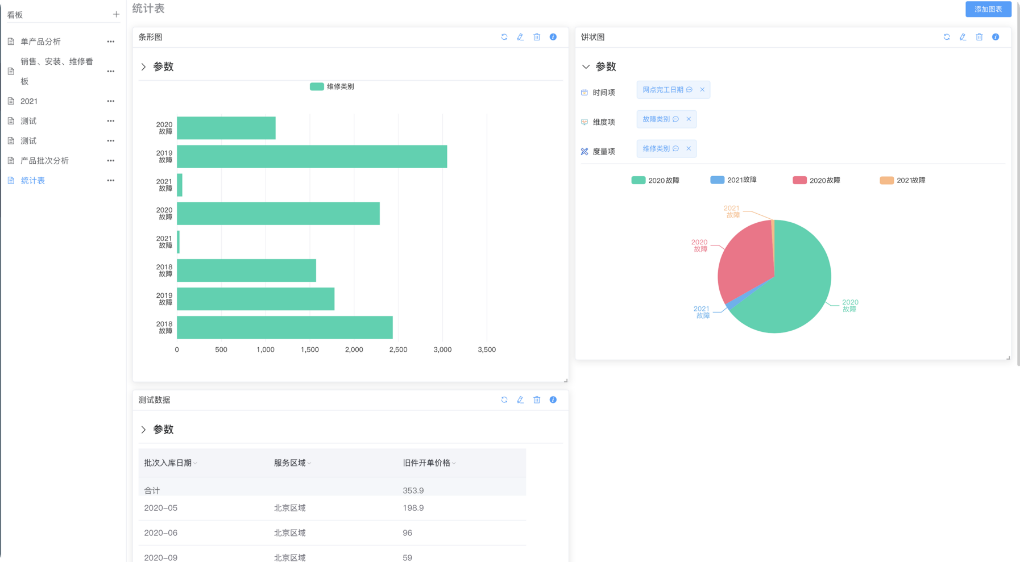This screenshot has width=1020, height=562.
Task: Sort by 服务区域 column header
Action: coord(293,463)
